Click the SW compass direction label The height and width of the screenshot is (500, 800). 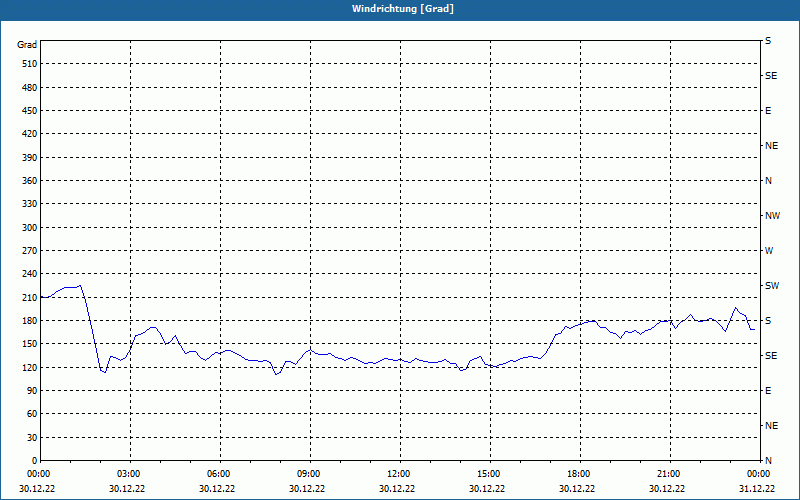tap(772, 286)
